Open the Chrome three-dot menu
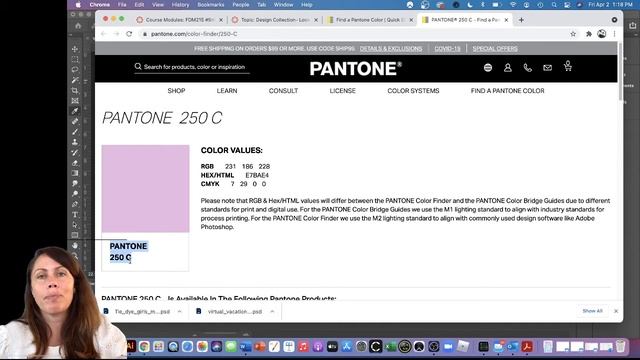The height and width of the screenshot is (360, 640). (x=614, y=34)
